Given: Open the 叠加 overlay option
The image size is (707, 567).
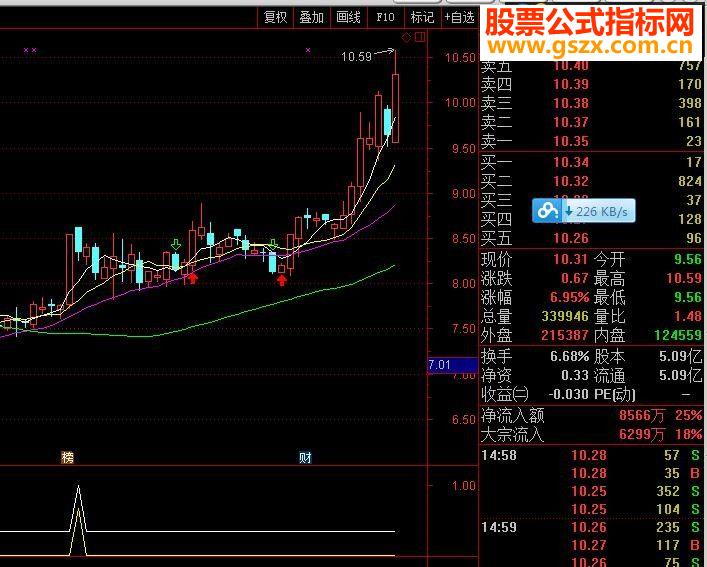Looking at the screenshot, I should pos(312,18).
